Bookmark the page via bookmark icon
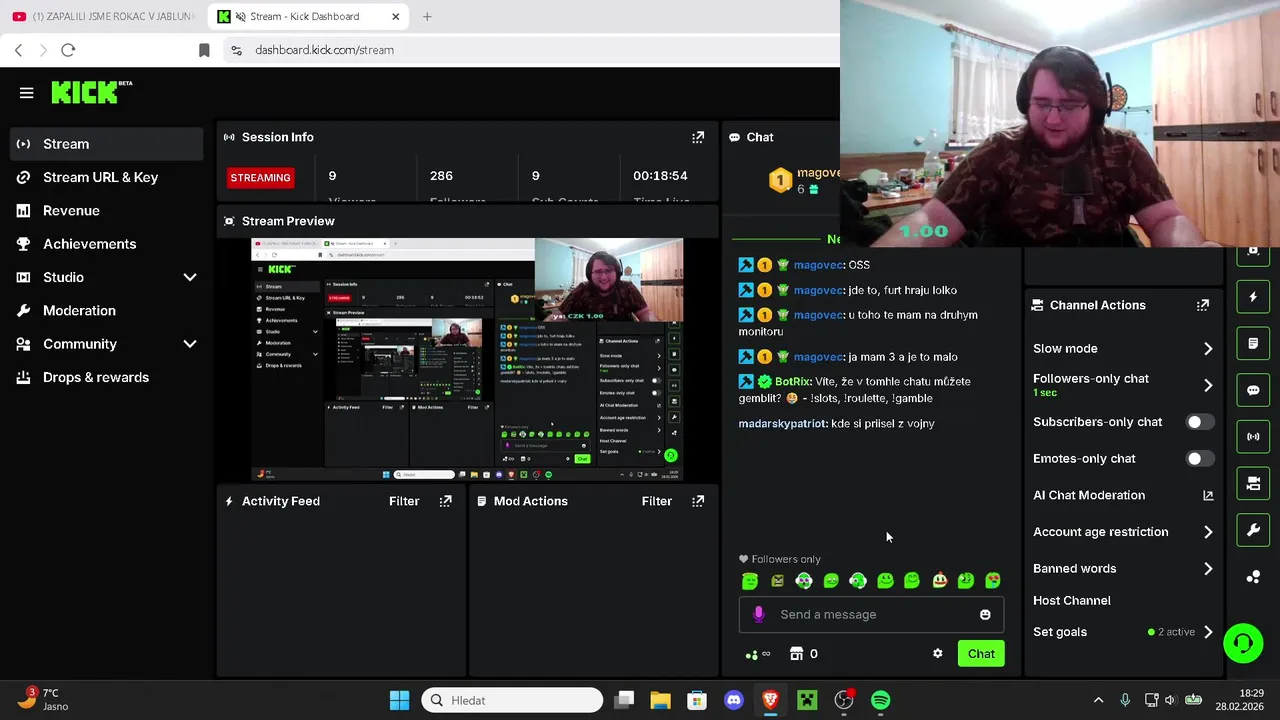Image resolution: width=1280 pixels, height=720 pixels. 204,50
